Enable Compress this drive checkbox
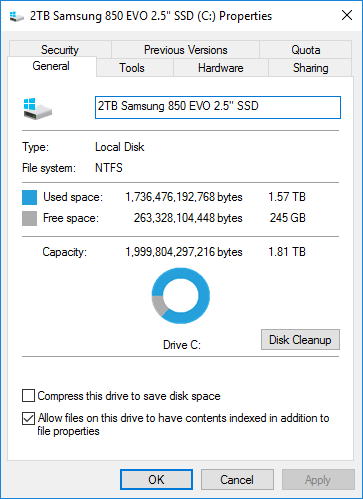The height and width of the screenshot is (499, 363). (28, 396)
